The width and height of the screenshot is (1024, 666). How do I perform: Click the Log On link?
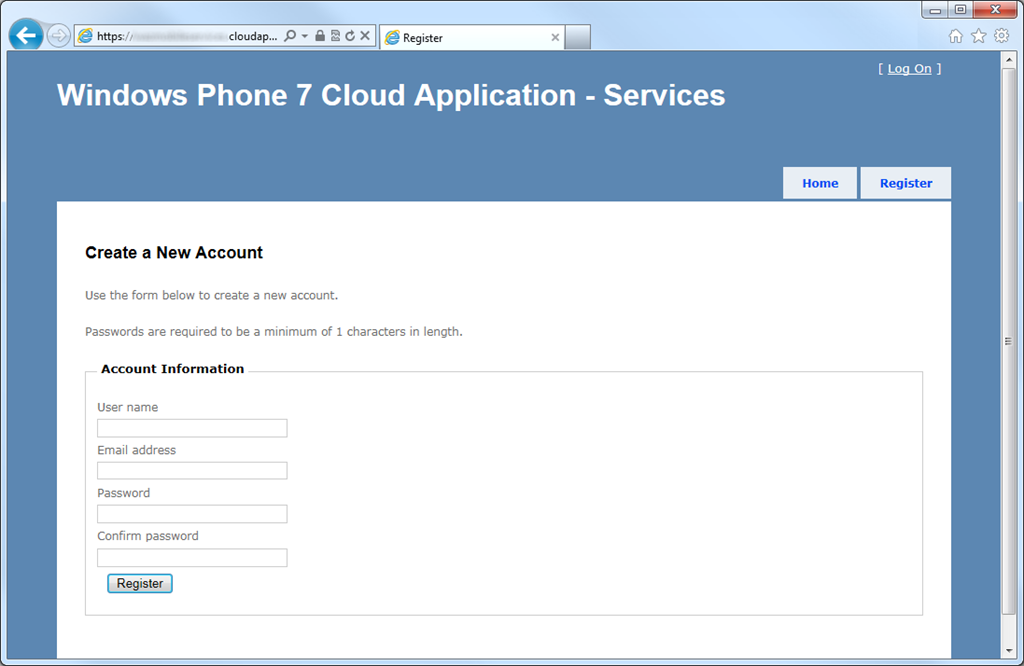click(909, 69)
